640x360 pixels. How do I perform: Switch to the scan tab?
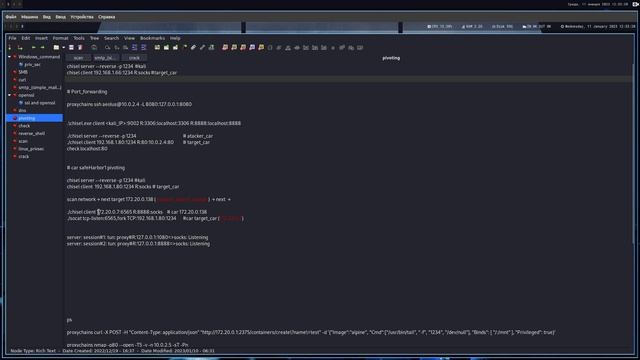78,58
